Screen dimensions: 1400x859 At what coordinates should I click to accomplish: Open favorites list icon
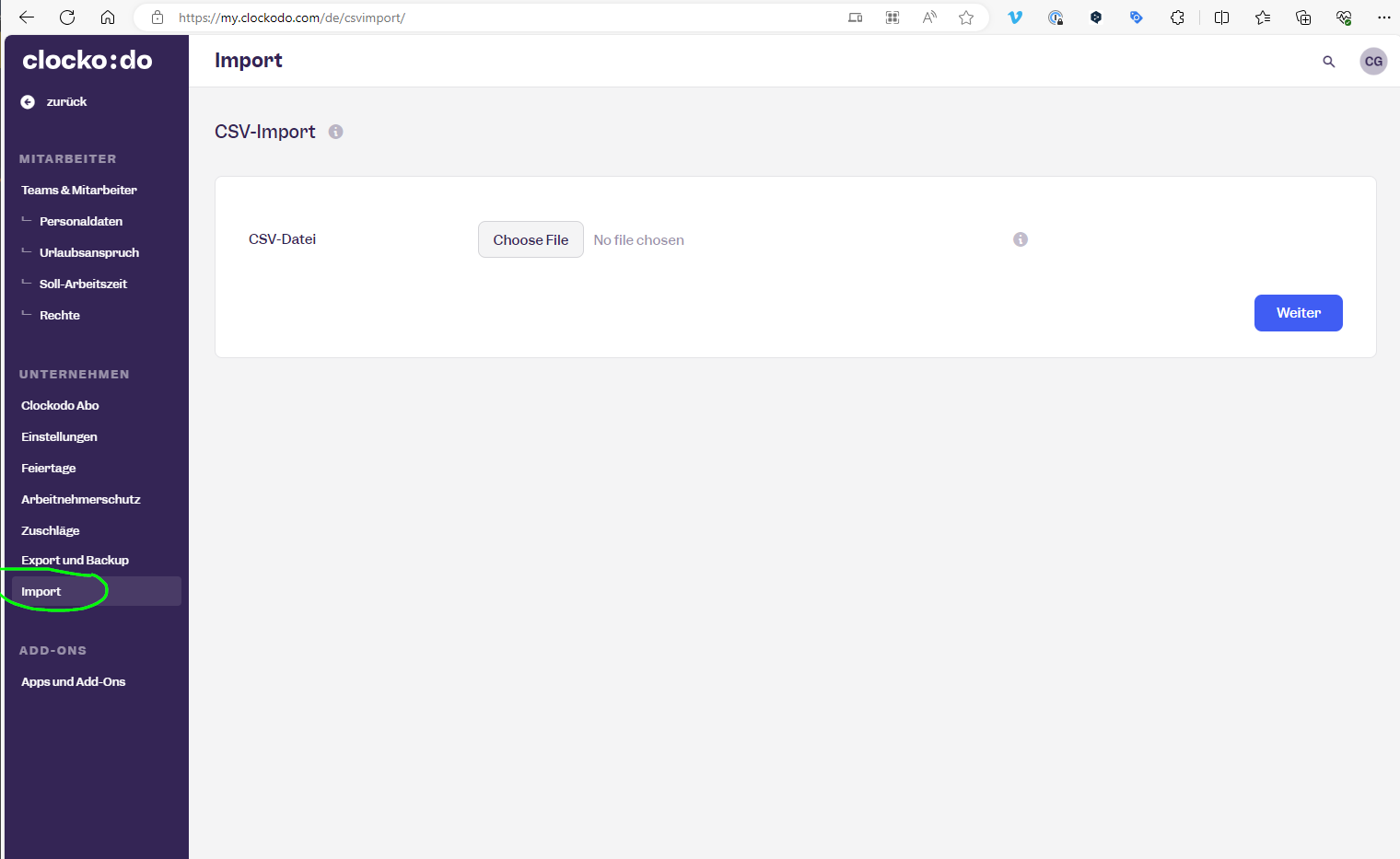[x=1263, y=17]
